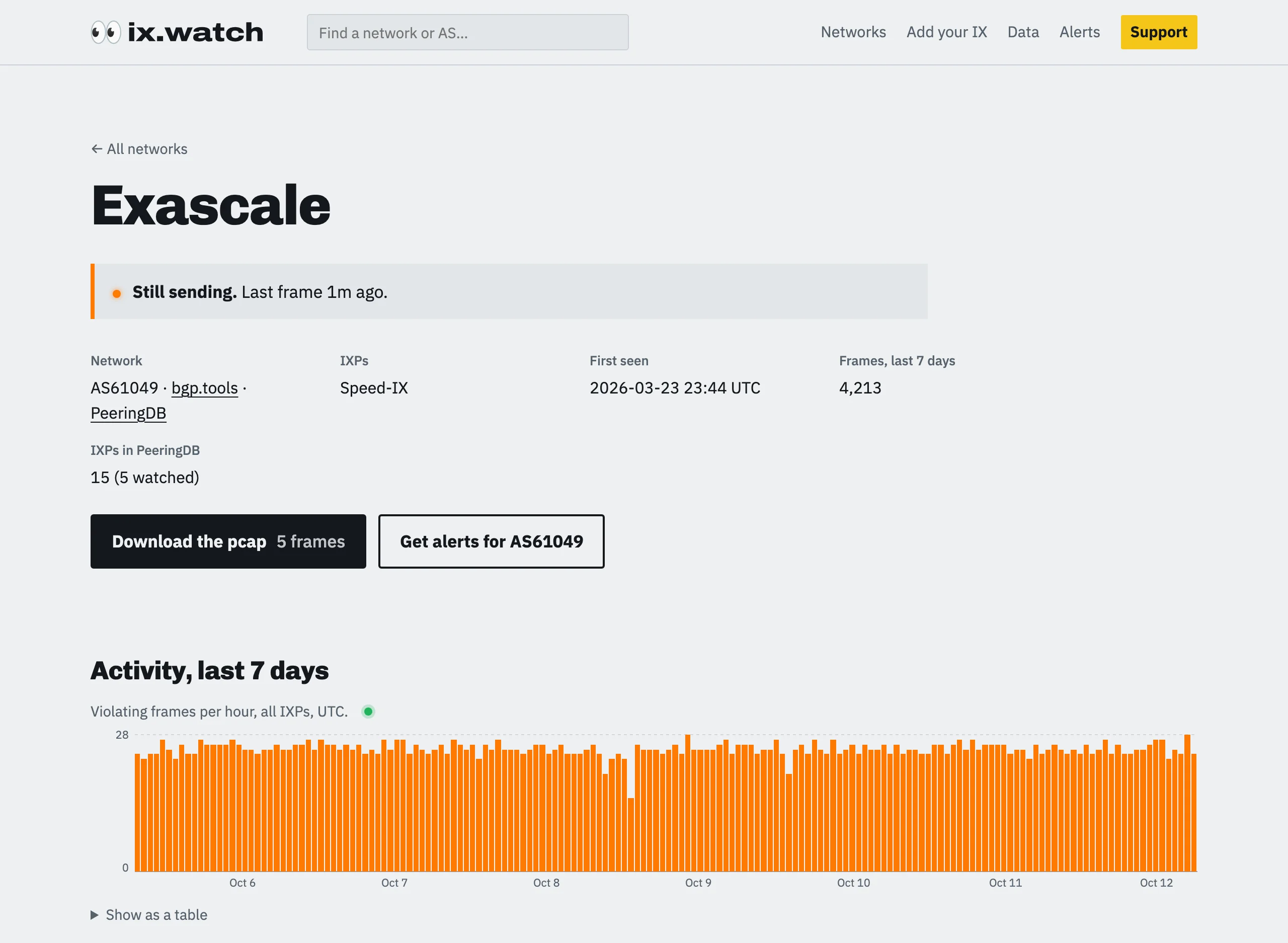Select the AS61049 network number text
Viewport: 1288px width, 943px height.
(x=124, y=388)
